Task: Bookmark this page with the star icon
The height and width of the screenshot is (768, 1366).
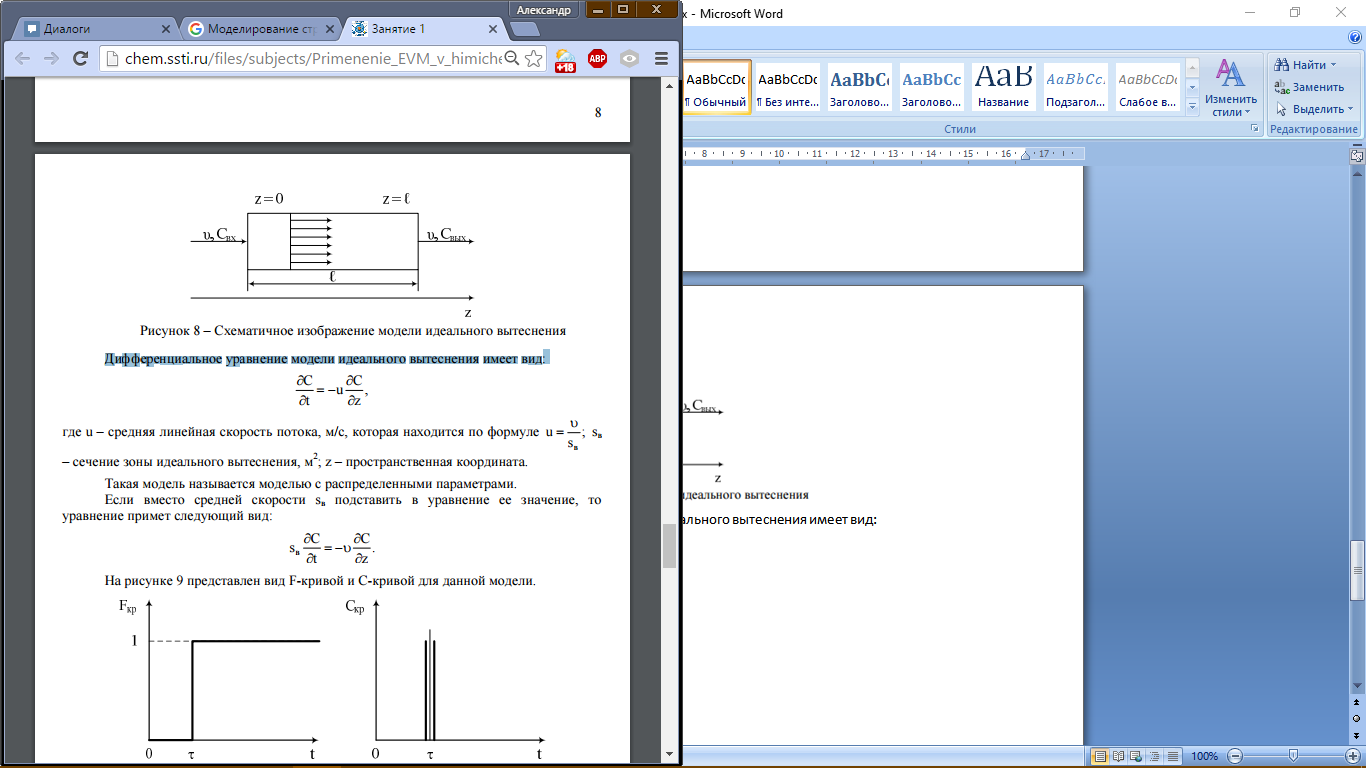Action: click(x=534, y=59)
